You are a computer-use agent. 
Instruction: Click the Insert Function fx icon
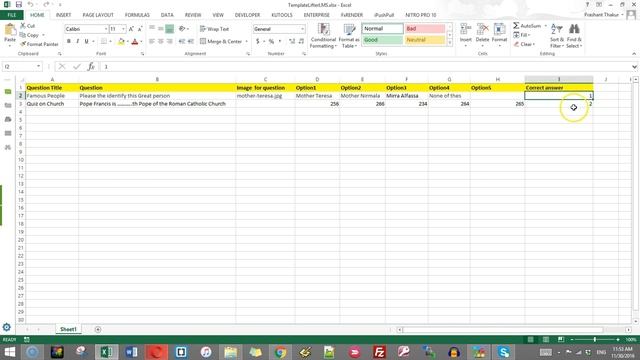(91, 67)
